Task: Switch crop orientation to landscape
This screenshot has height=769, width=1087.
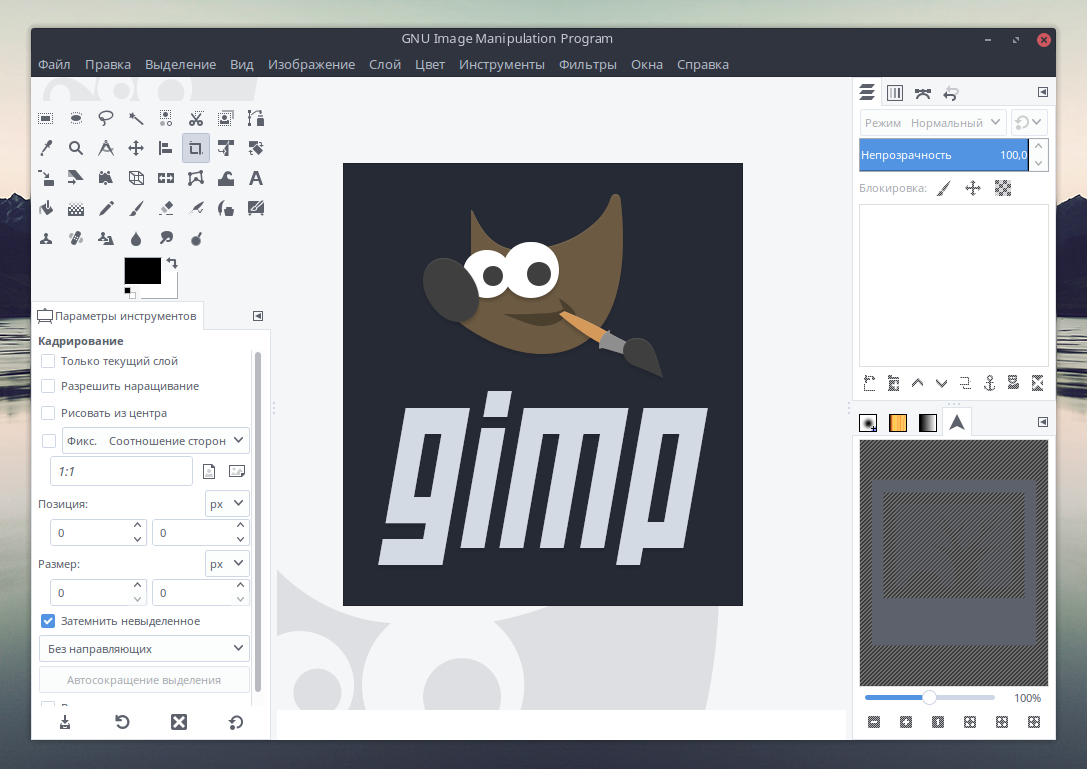Action: point(236,472)
